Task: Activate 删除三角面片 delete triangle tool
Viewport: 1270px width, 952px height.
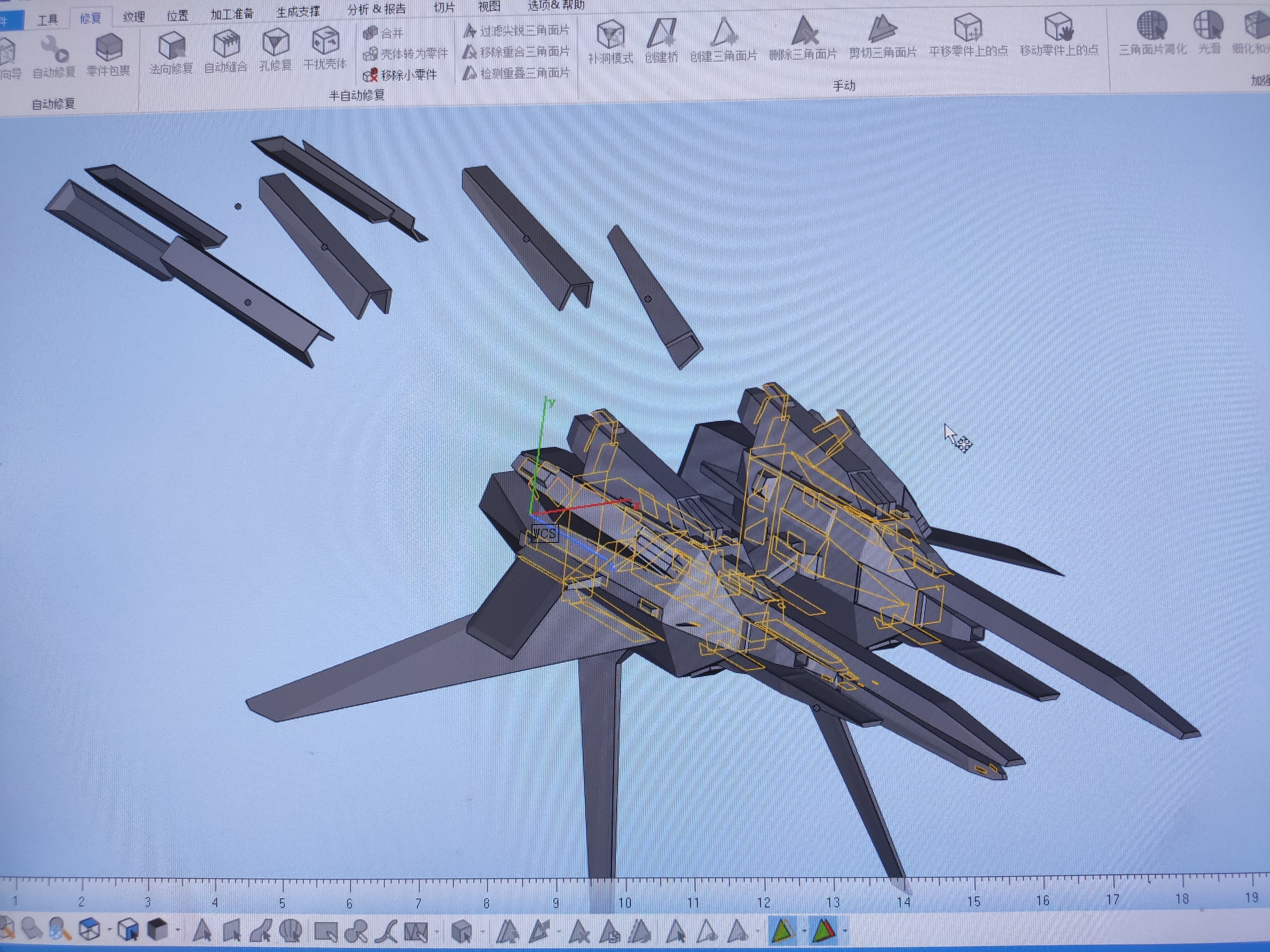Action: [803, 38]
